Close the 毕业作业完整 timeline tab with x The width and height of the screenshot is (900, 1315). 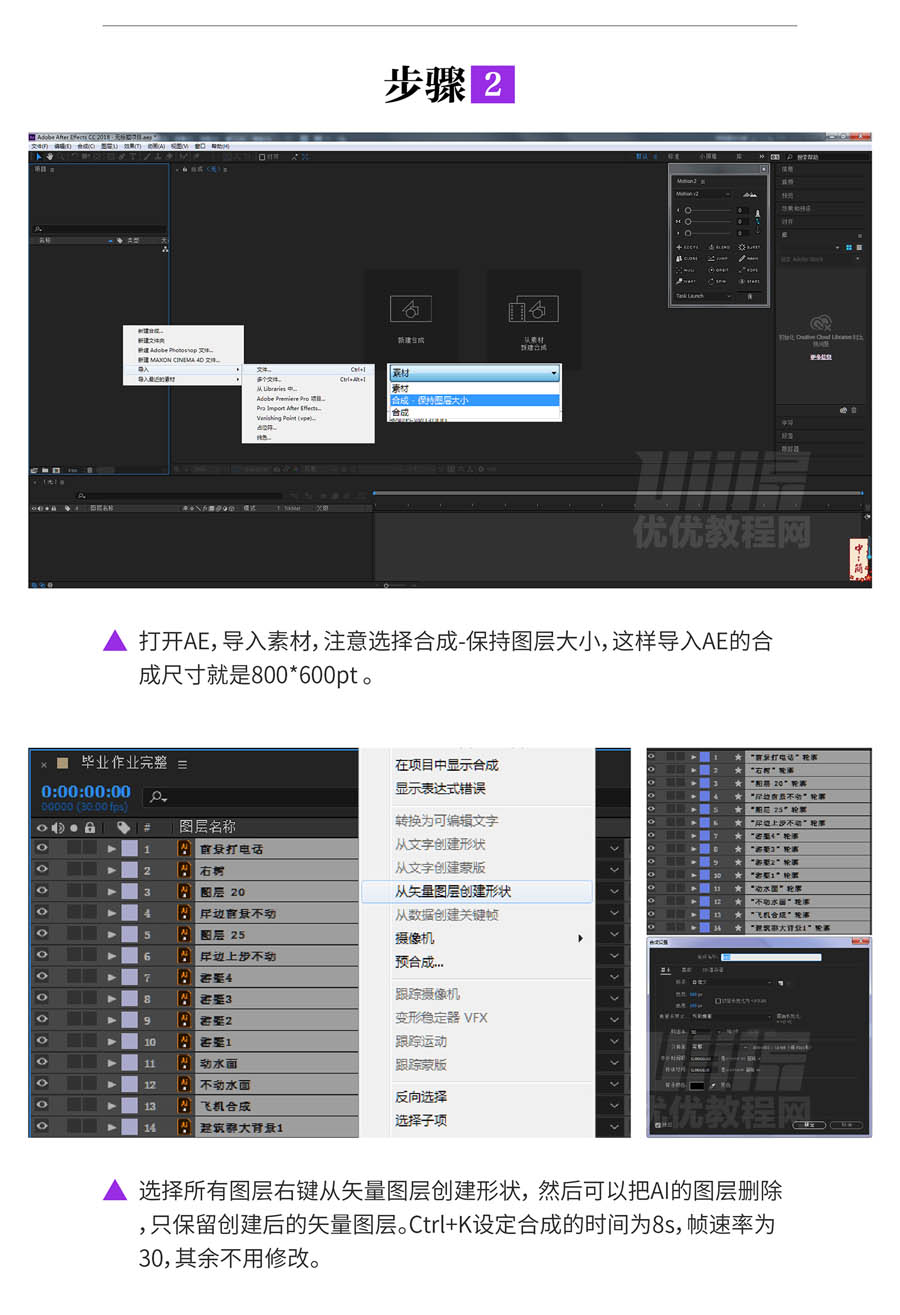(44, 764)
